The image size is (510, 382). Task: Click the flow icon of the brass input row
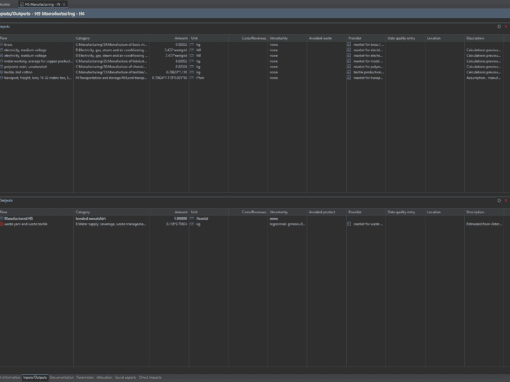2,45
